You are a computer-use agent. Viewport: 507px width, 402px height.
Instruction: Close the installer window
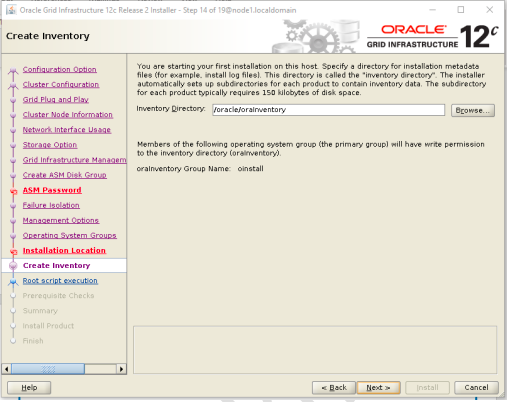(x=489, y=10)
